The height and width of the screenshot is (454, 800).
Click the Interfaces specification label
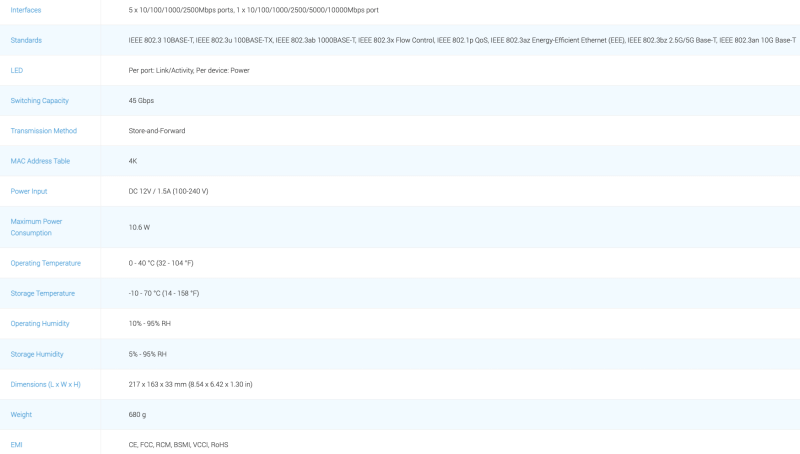[x=26, y=10]
